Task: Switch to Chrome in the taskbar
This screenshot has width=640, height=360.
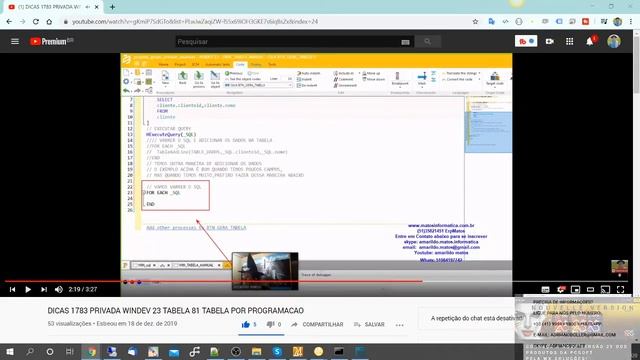Action: (91, 351)
